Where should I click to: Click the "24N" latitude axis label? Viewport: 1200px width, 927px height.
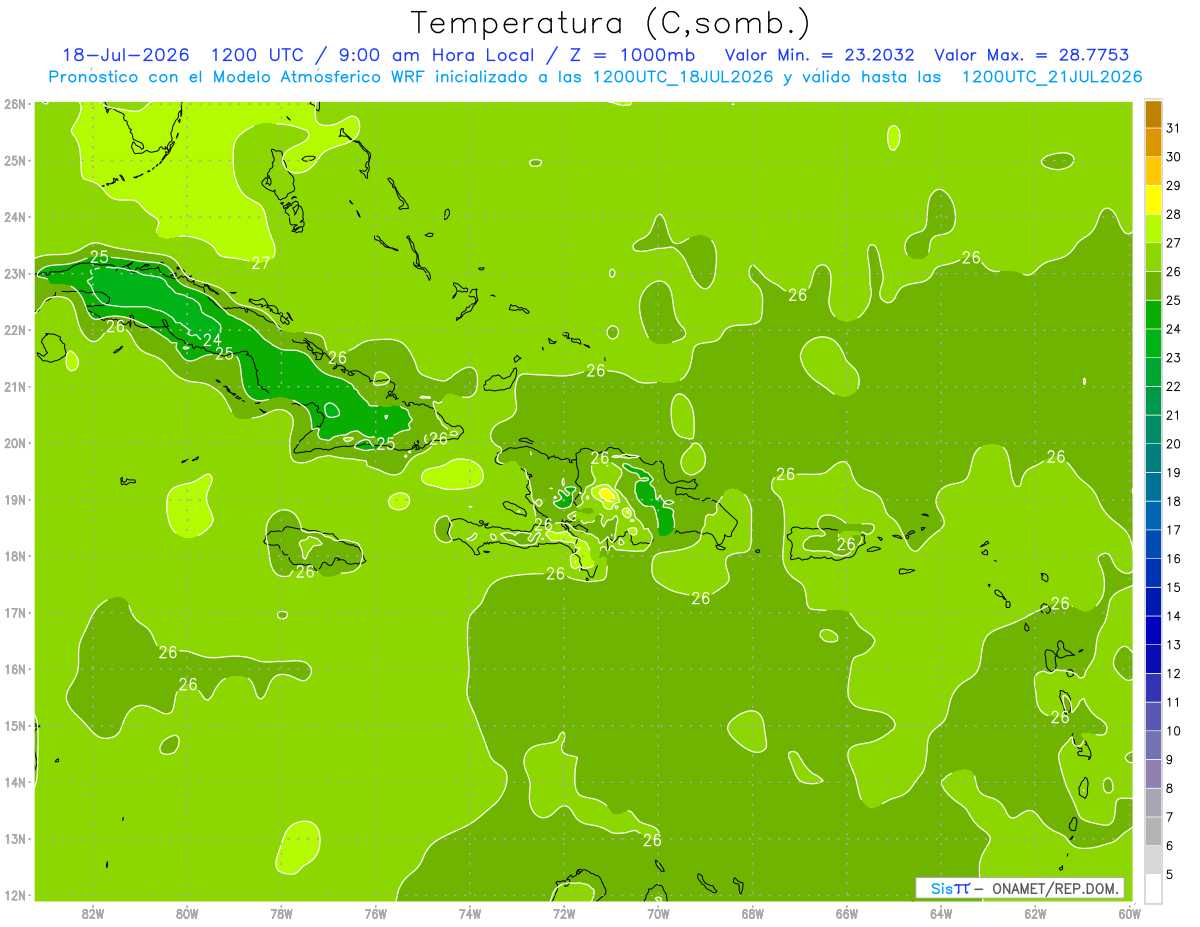14,217
